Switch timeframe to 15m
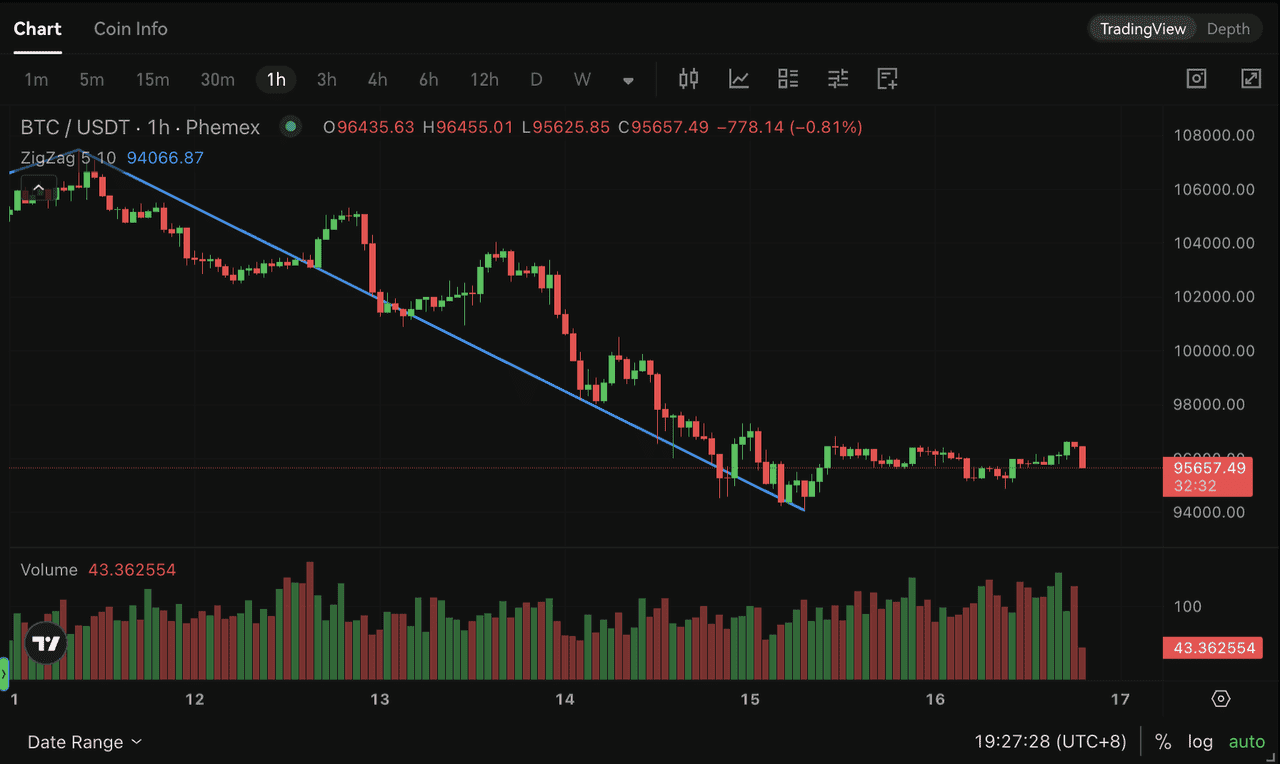 tap(153, 79)
